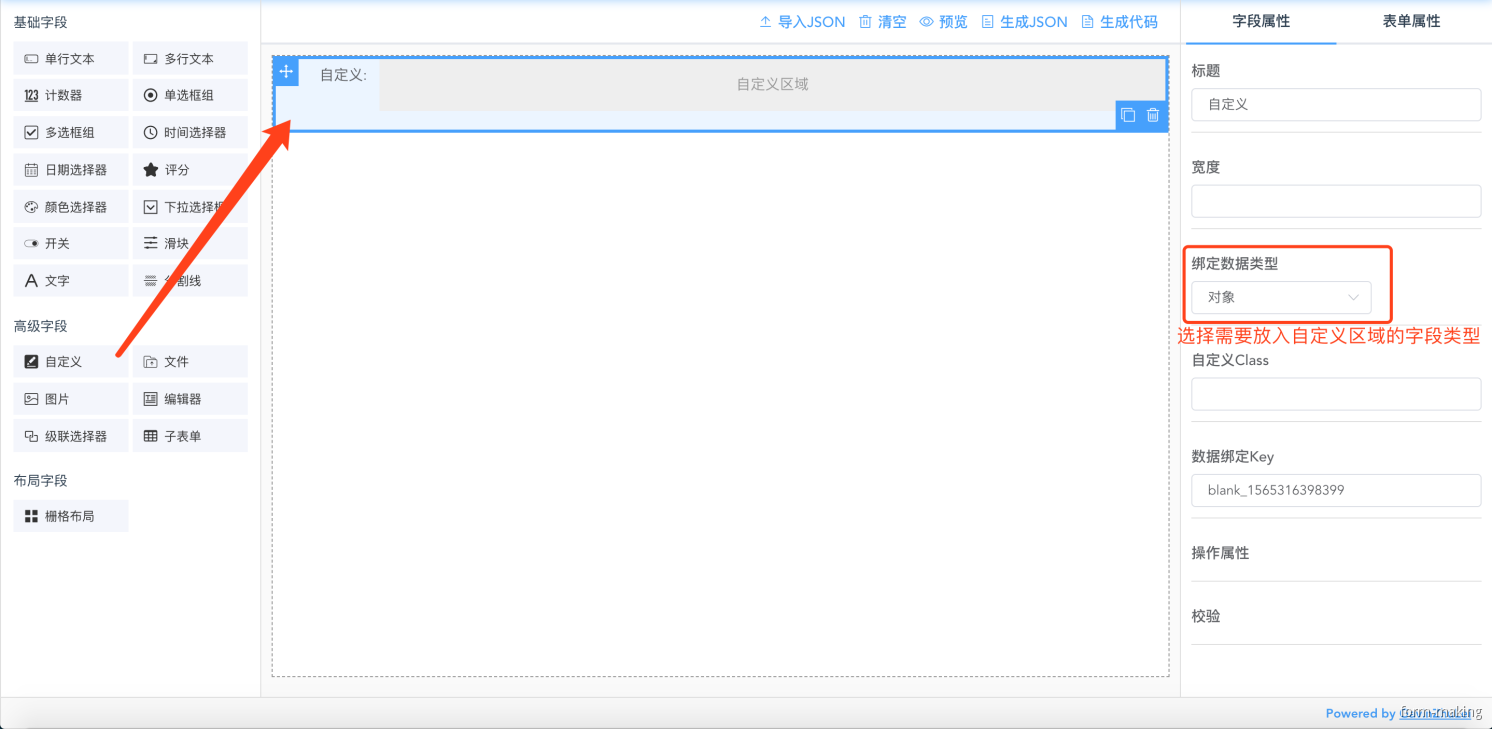
Task: Select the 评分 rating field
Action: click(x=190, y=169)
